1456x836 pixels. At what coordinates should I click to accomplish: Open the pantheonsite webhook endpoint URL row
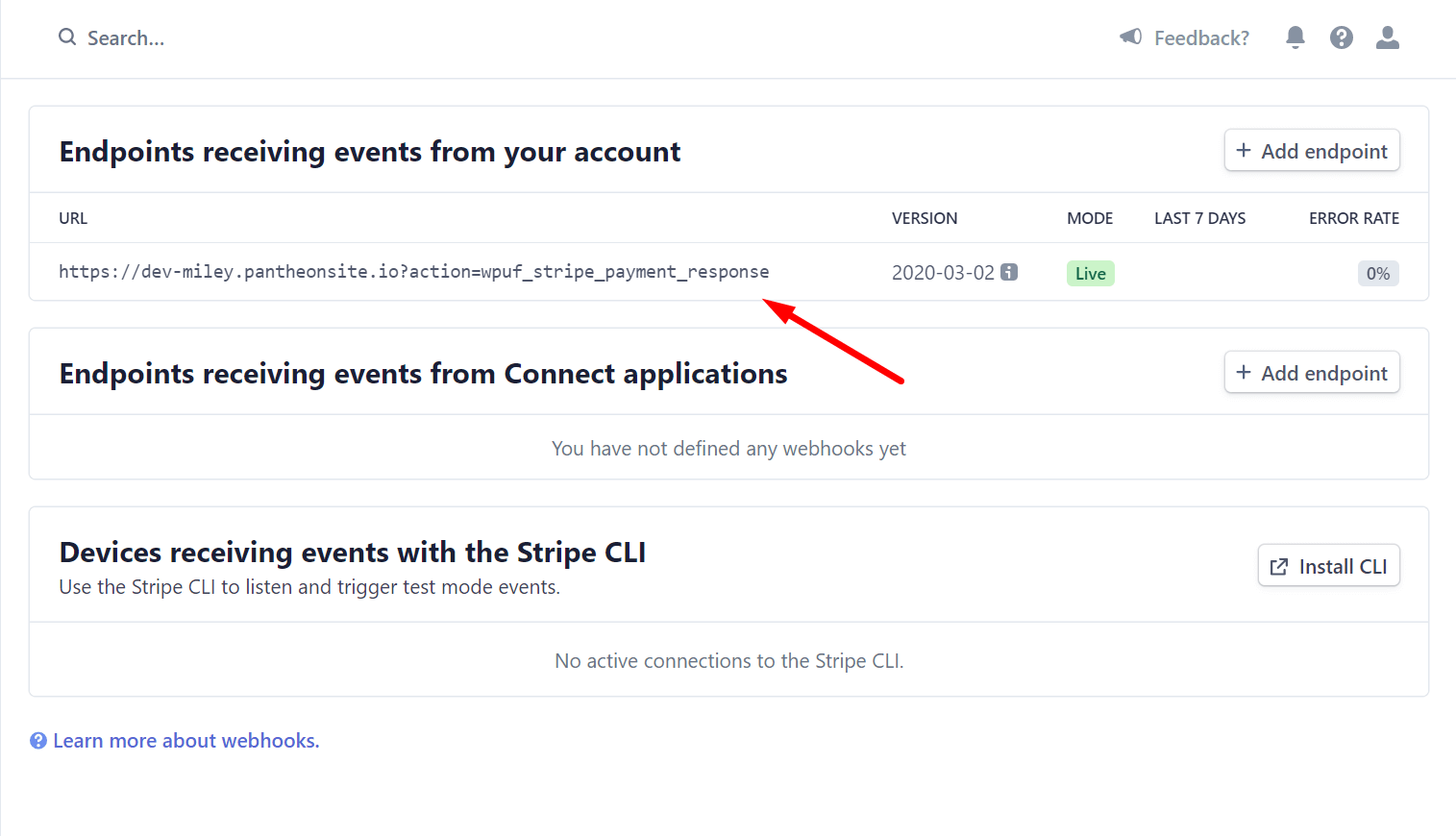pos(728,272)
